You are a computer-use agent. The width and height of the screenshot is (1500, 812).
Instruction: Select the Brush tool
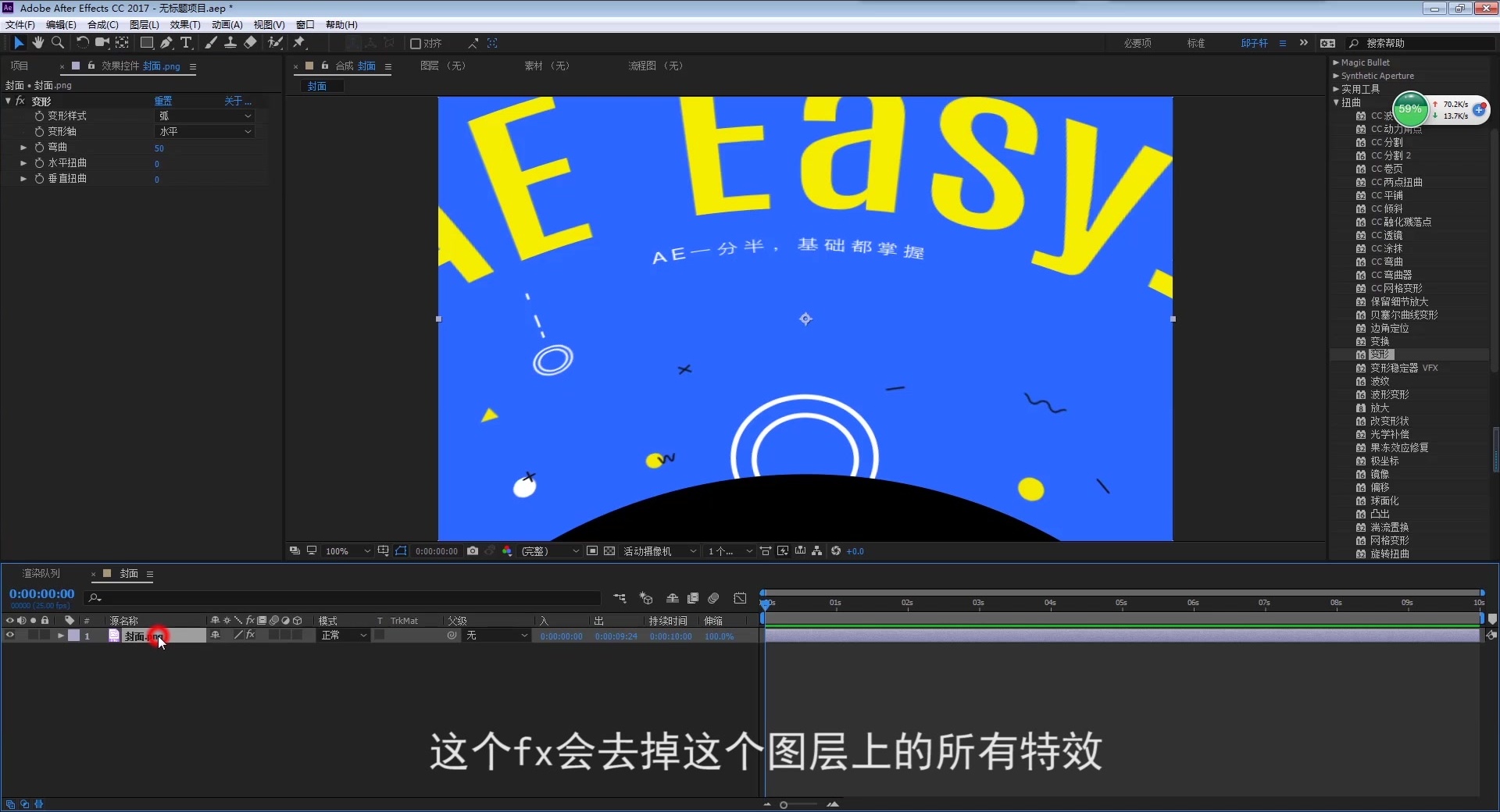(211, 43)
